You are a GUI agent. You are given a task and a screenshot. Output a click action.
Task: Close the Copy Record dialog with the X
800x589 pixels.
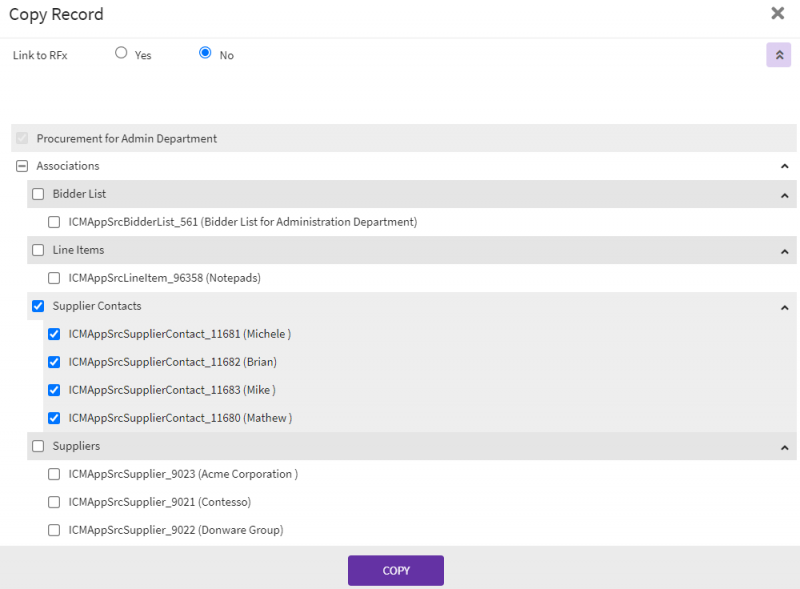coord(777,14)
